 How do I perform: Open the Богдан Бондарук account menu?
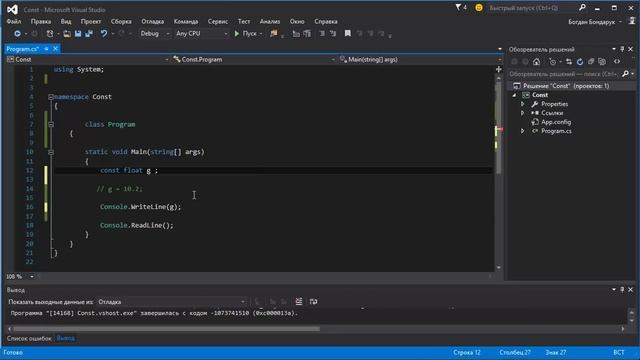point(595,22)
